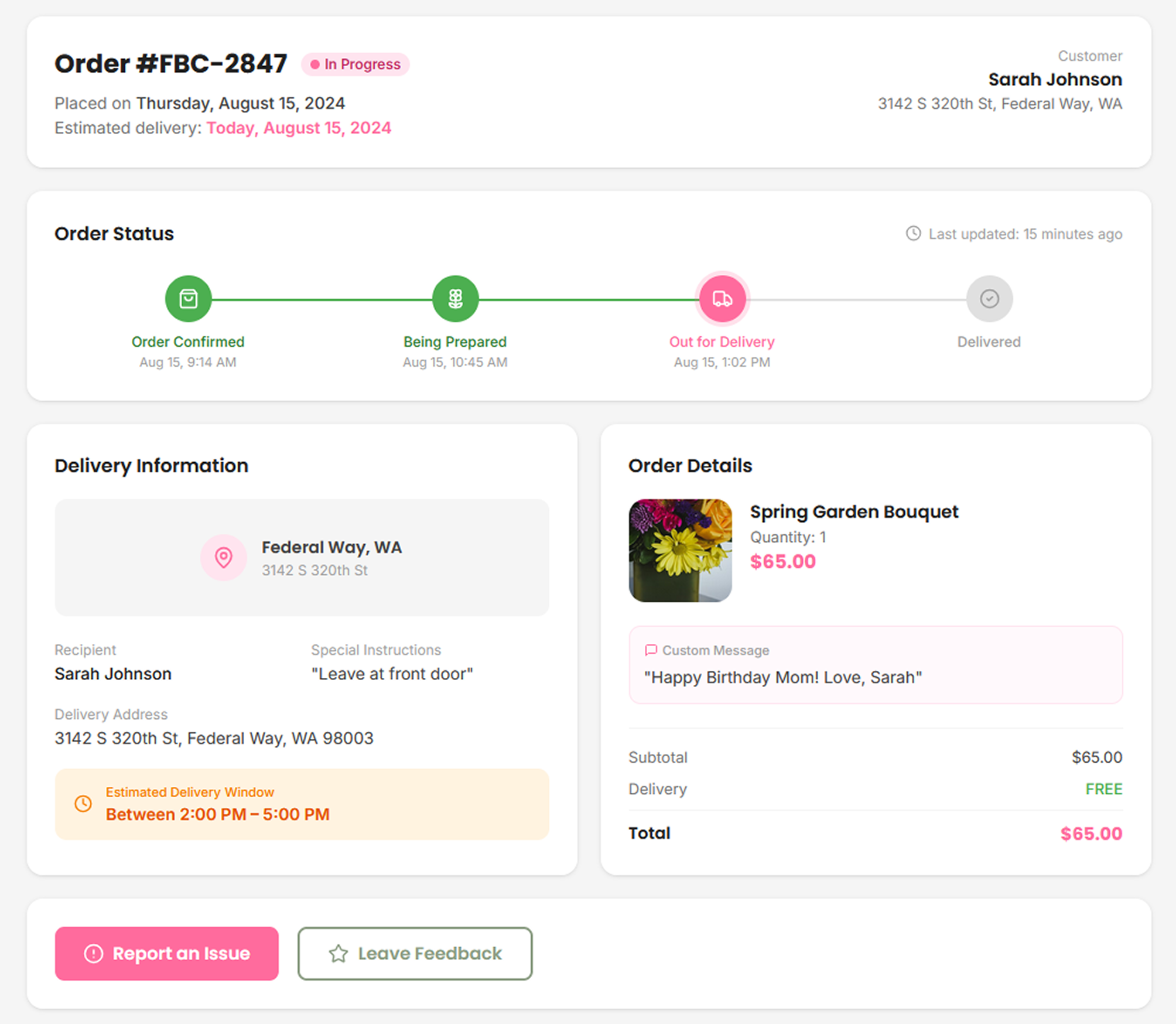
Task: Select the Being Prepared flower icon
Action: click(x=455, y=299)
